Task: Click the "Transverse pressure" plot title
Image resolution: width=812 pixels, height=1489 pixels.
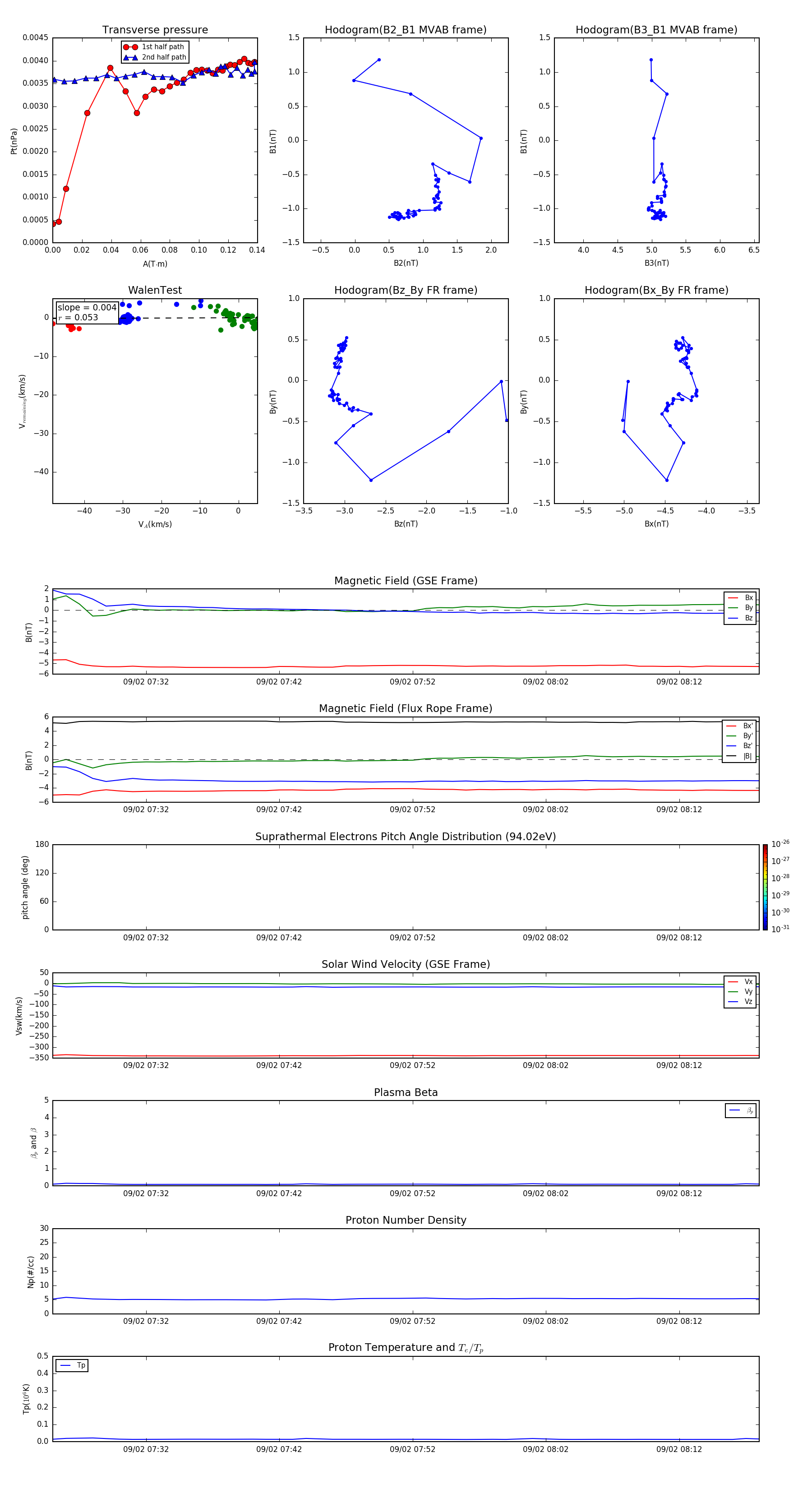Action: coord(155,30)
